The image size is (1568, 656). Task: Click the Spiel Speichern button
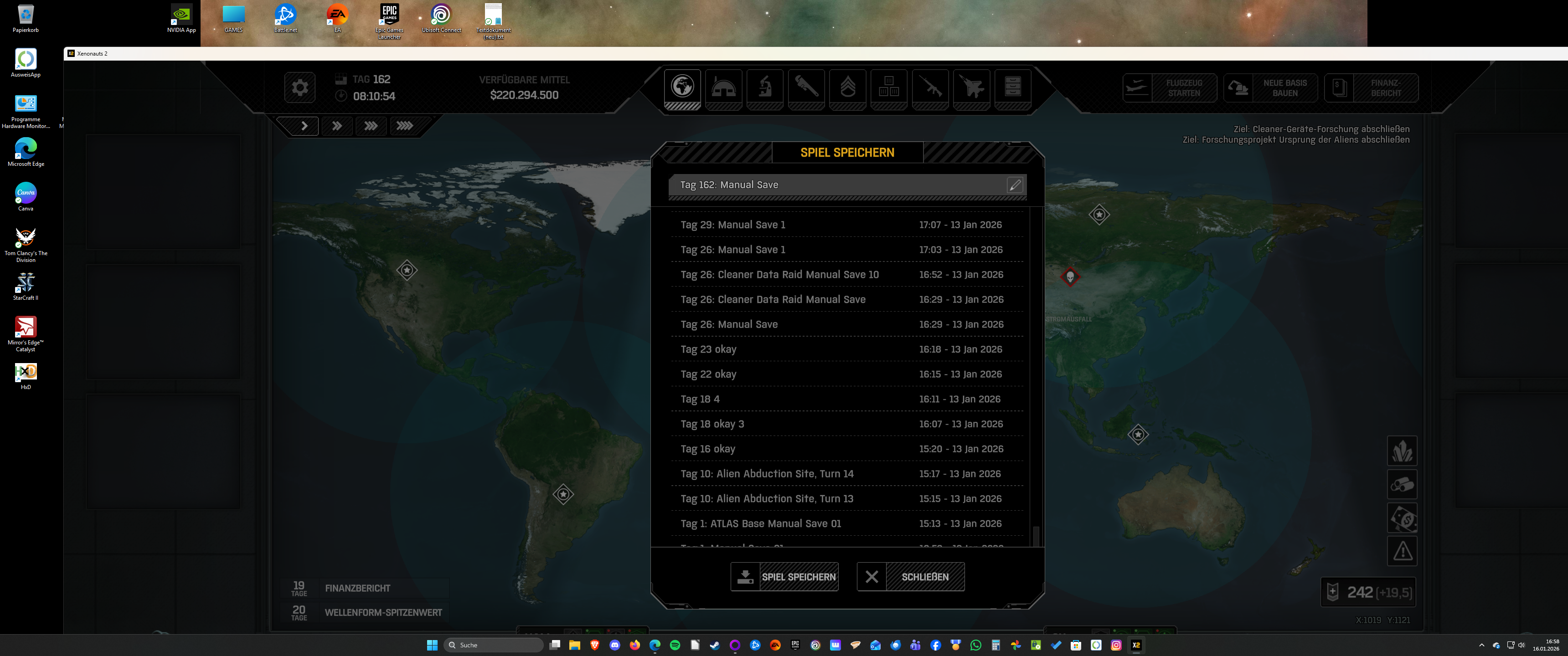point(784,577)
